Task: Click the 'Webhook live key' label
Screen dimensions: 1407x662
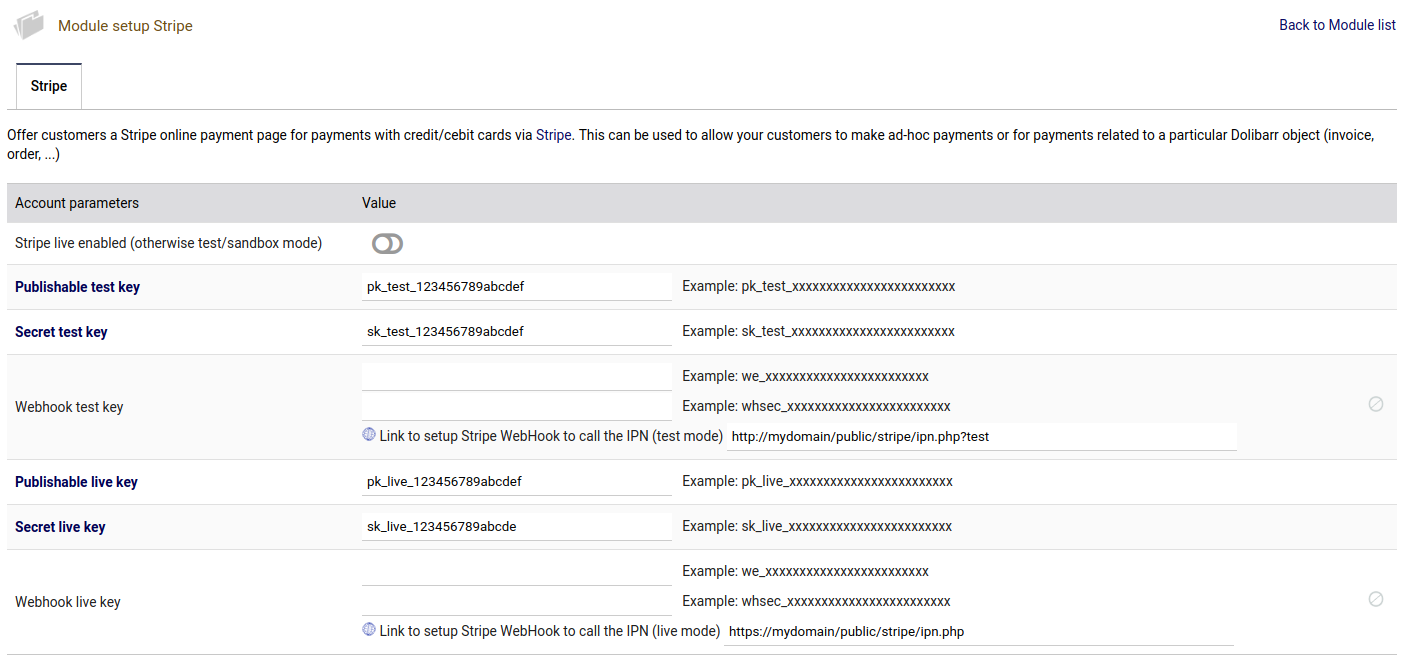Action: click(68, 602)
